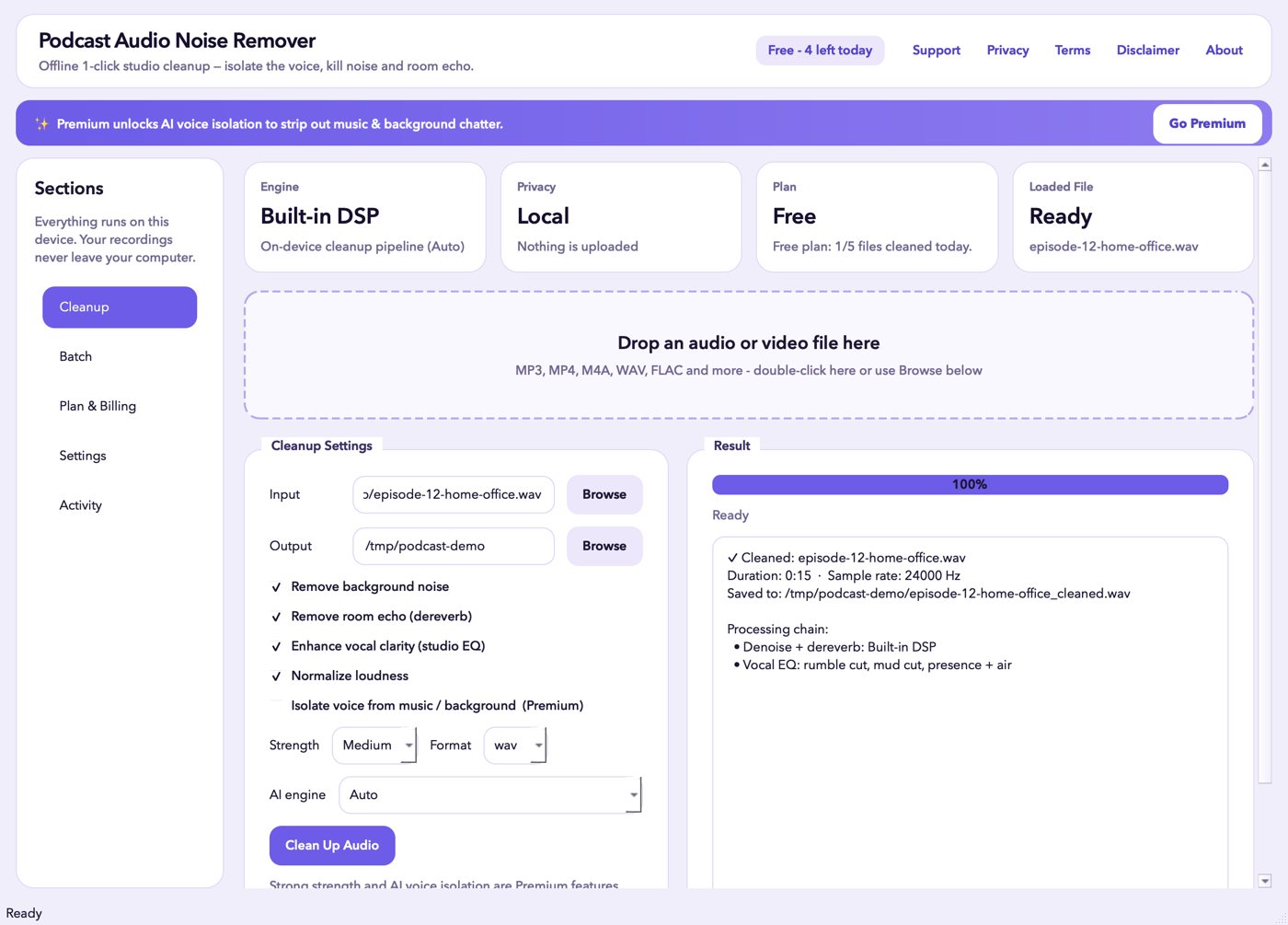Click the 'Vocal EQ: rumble cut' result line
Image resolution: width=1288 pixels, height=925 pixels.
(873, 665)
